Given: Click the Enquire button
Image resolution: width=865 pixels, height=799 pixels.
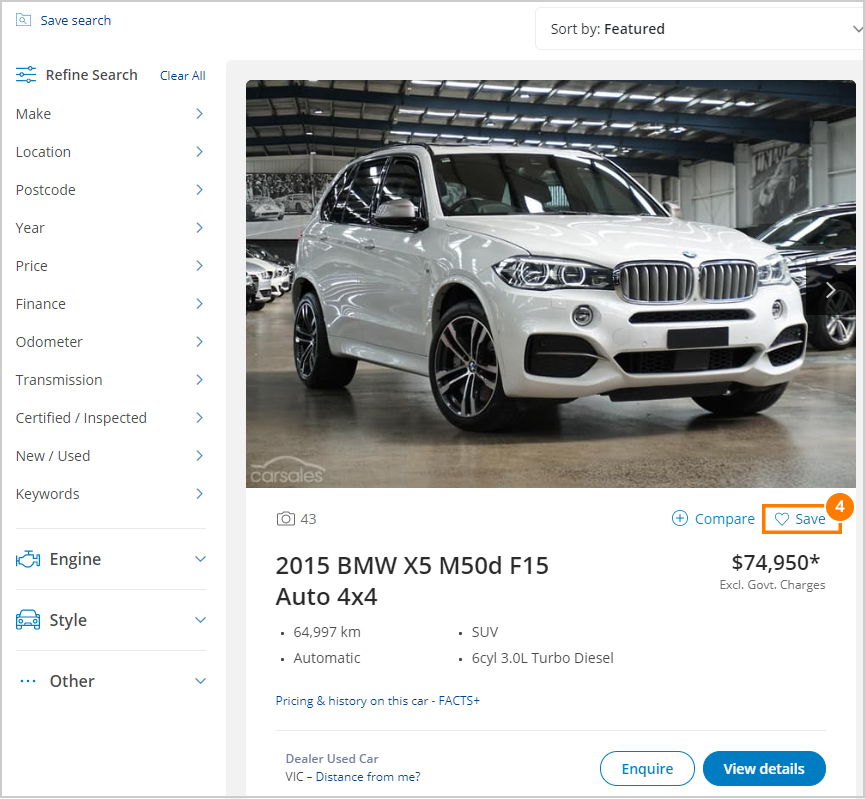Looking at the screenshot, I should click(x=647, y=769).
